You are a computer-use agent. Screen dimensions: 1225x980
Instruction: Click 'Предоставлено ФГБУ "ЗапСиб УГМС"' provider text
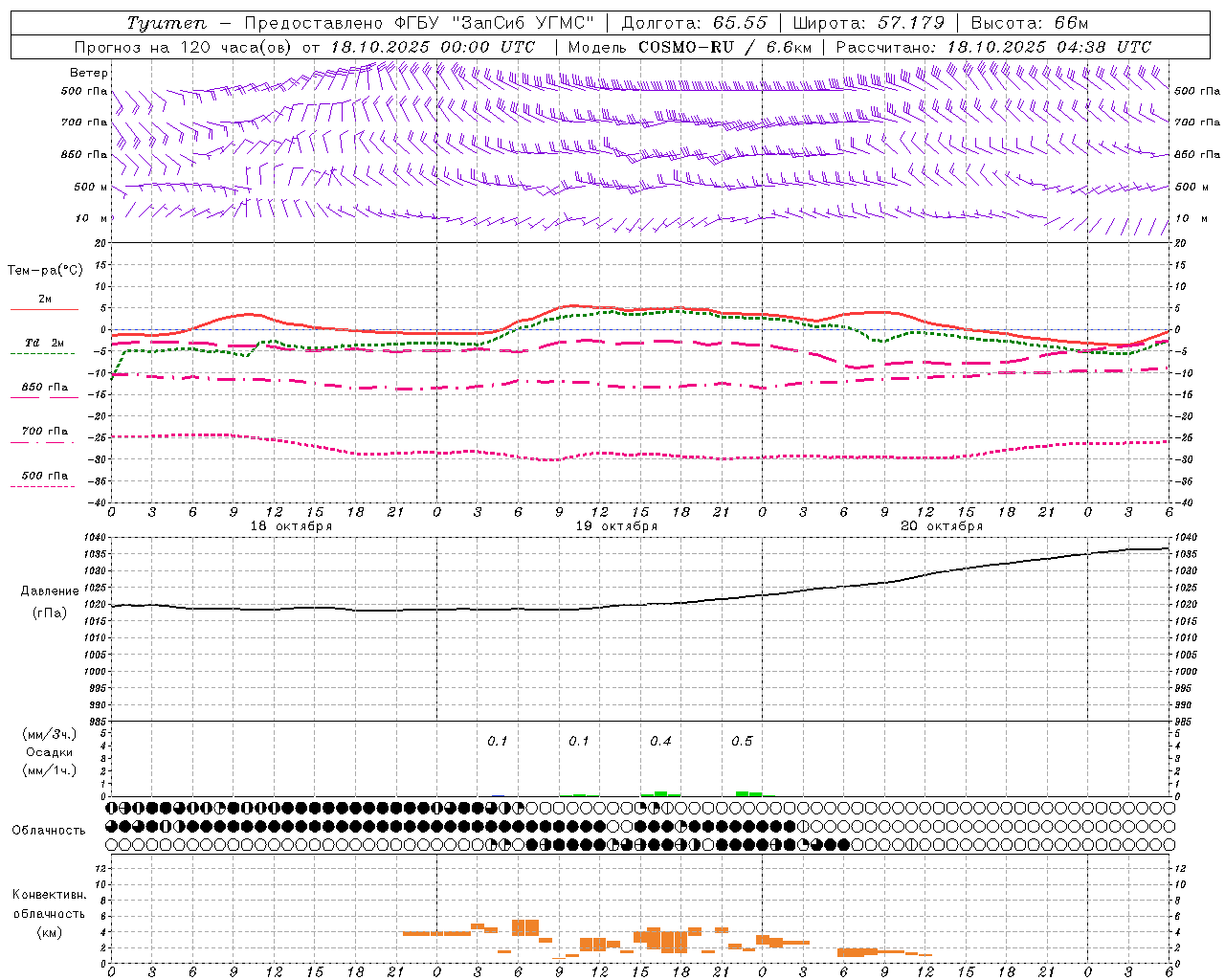click(x=419, y=23)
